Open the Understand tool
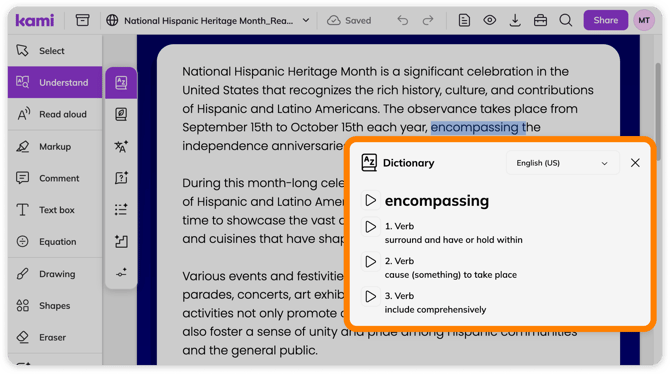Viewport: 670px width, 374px height. pyautogui.click(x=55, y=82)
